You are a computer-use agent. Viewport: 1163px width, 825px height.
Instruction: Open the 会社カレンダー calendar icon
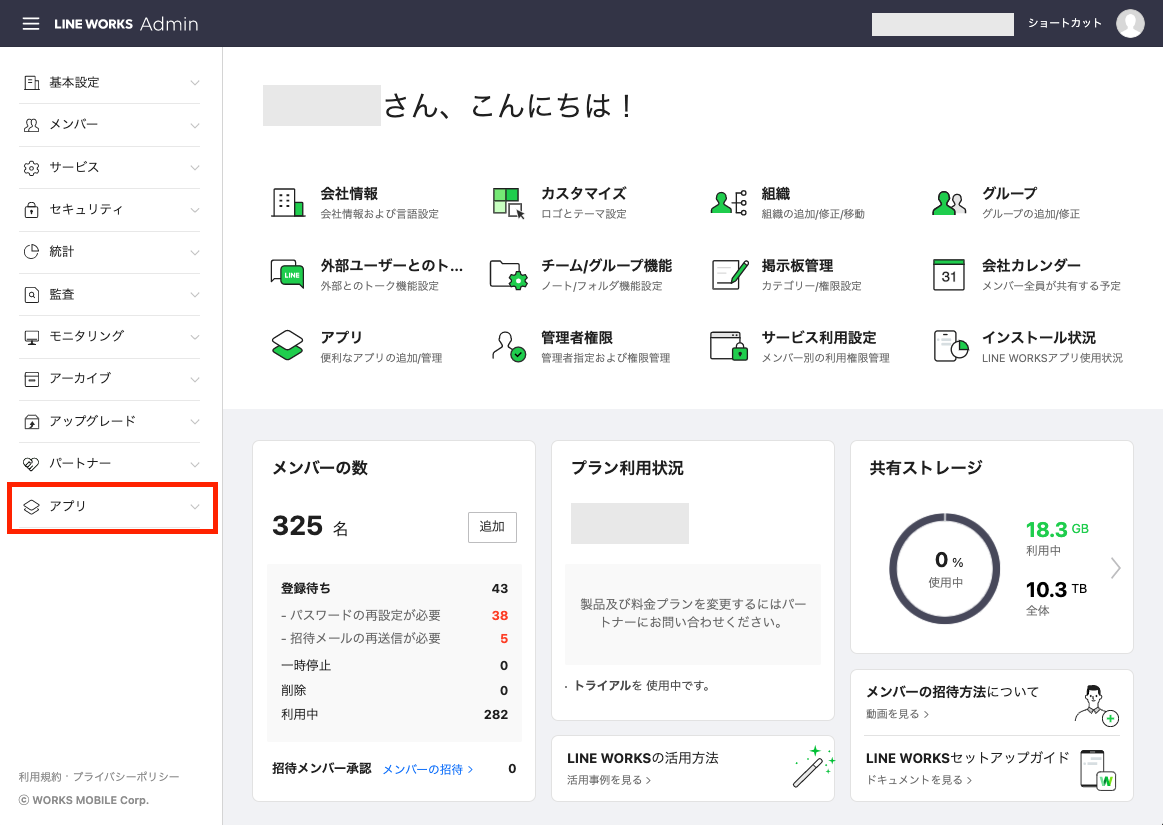pyautogui.click(x=949, y=274)
